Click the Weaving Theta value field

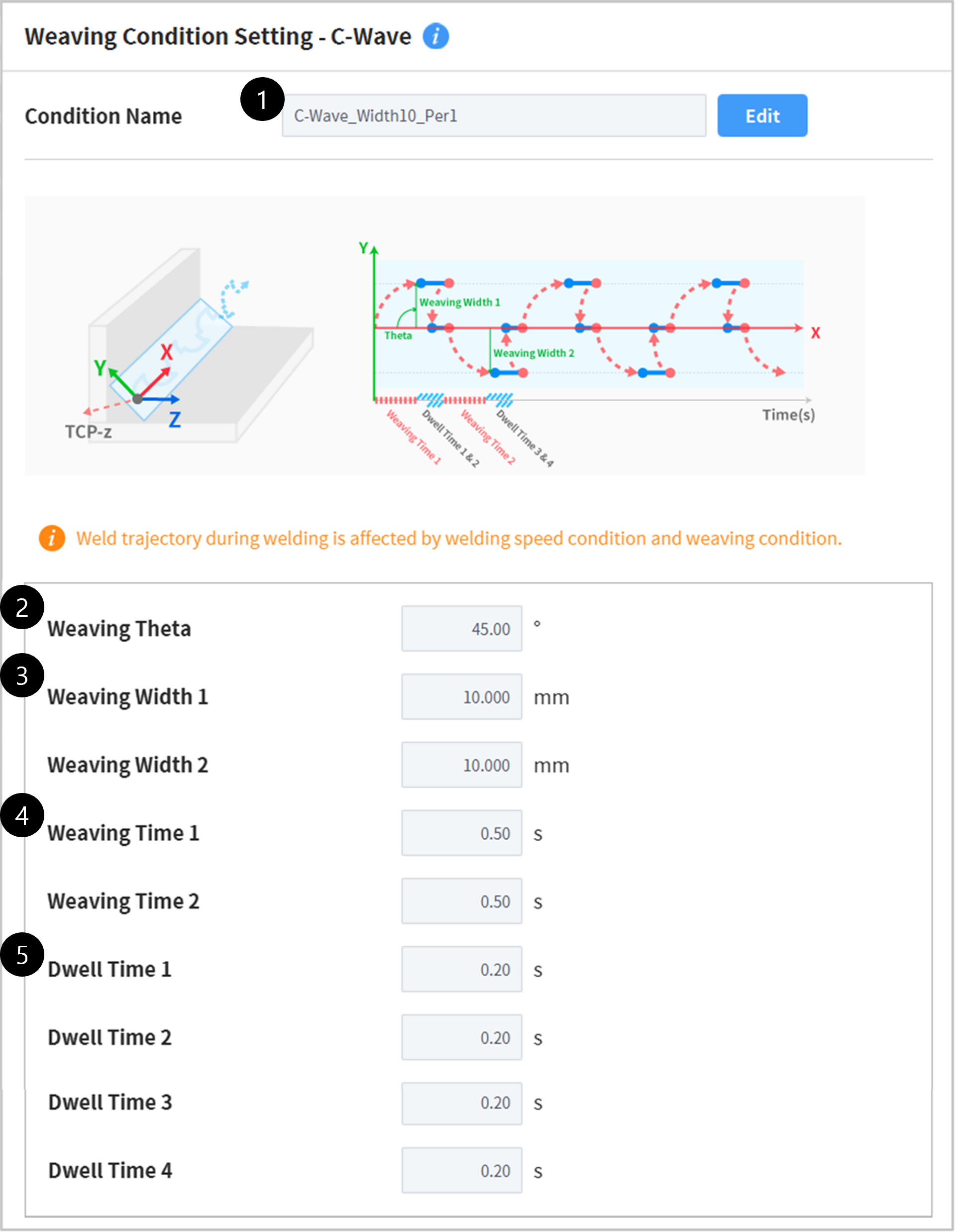[461, 628]
